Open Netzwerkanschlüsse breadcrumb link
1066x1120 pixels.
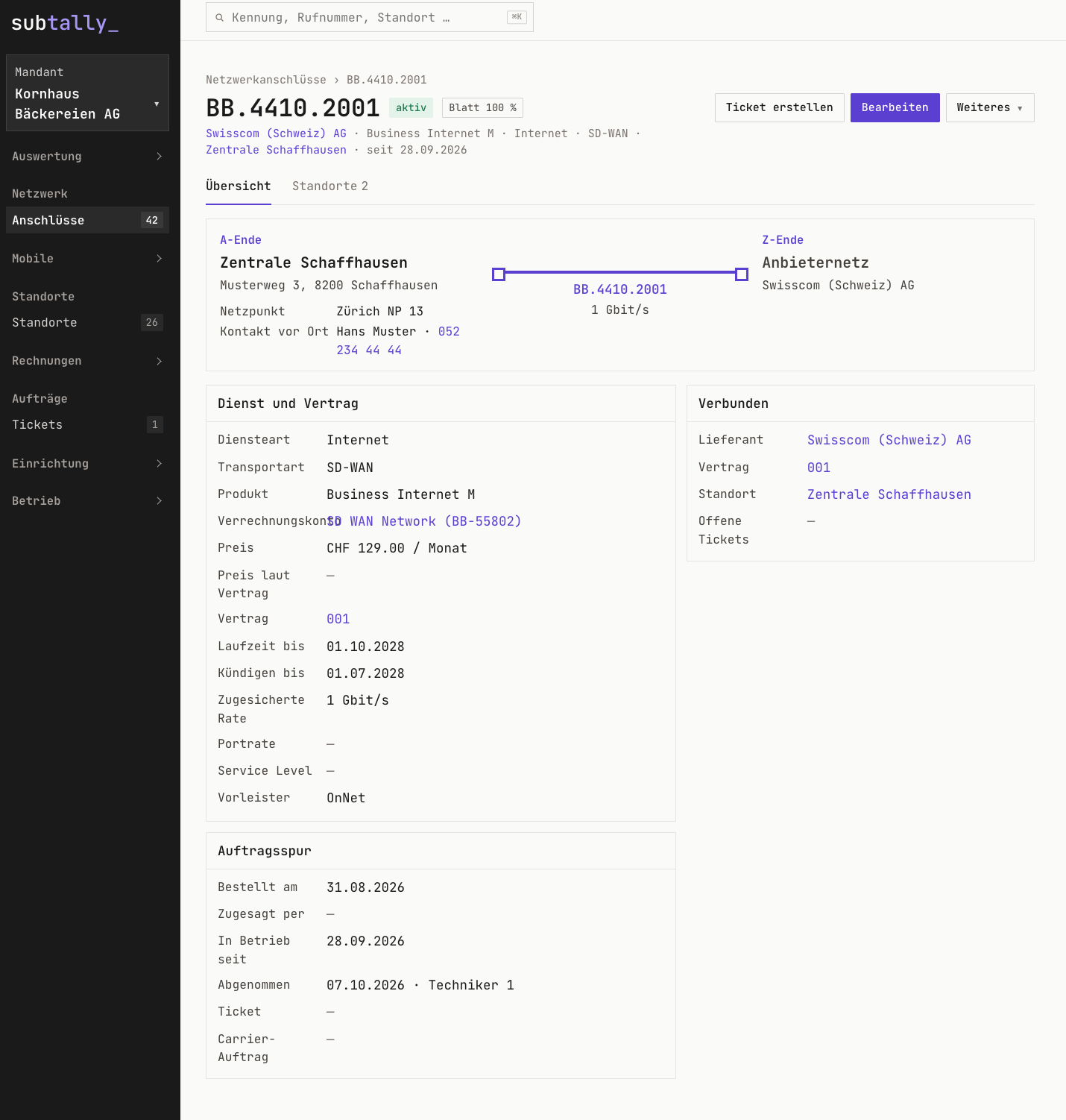[266, 80]
